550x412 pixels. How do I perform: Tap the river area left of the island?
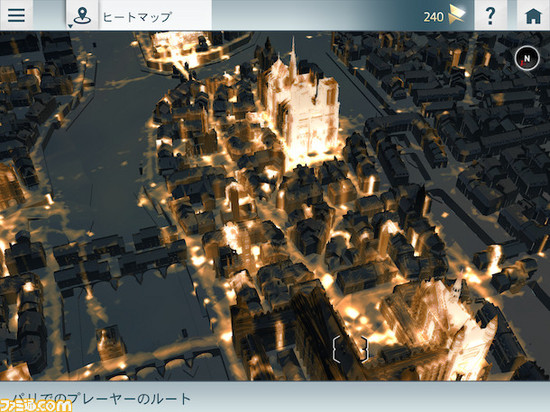(102, 147)
